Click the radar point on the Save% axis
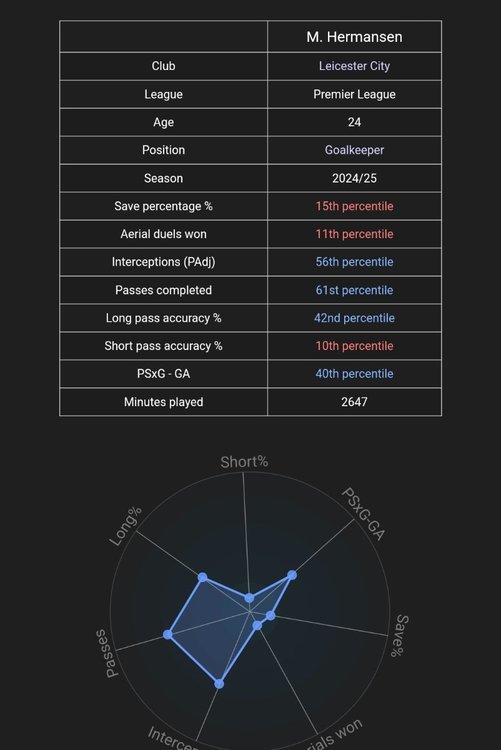This screenshot has height=750, width=501. 270,616
